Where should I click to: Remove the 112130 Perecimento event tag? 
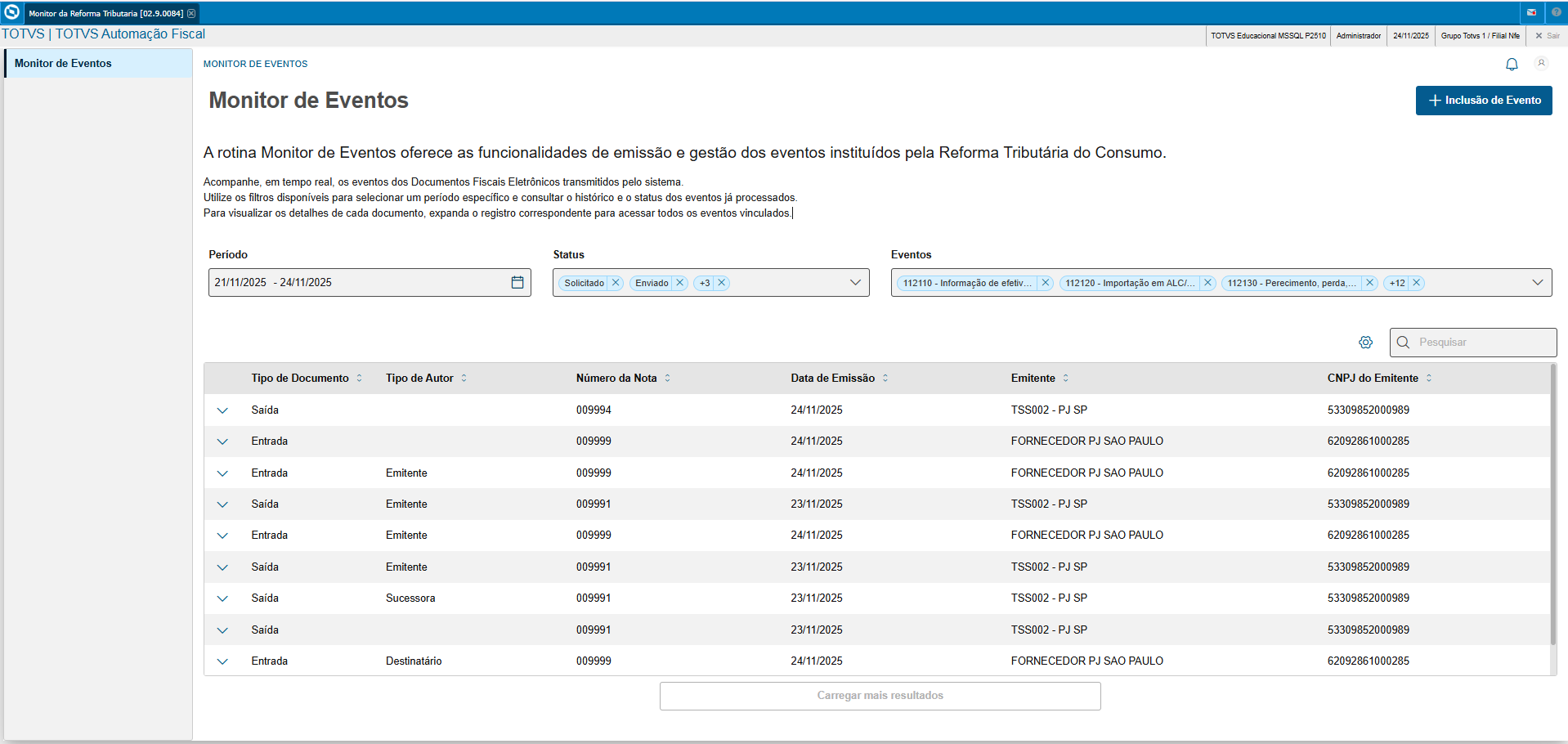(x=1369, y=283)
